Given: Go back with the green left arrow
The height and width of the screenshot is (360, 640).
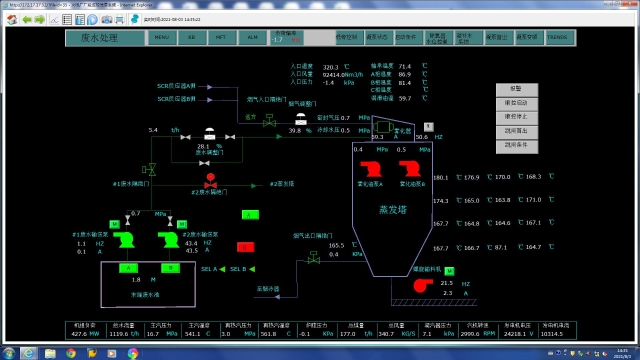Looking at the screenshot, I should (x=27, y=19).
